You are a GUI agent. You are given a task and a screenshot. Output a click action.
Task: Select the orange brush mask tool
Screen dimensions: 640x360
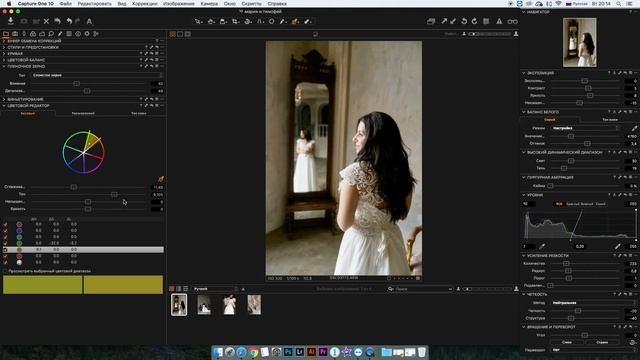pos(295,21)
